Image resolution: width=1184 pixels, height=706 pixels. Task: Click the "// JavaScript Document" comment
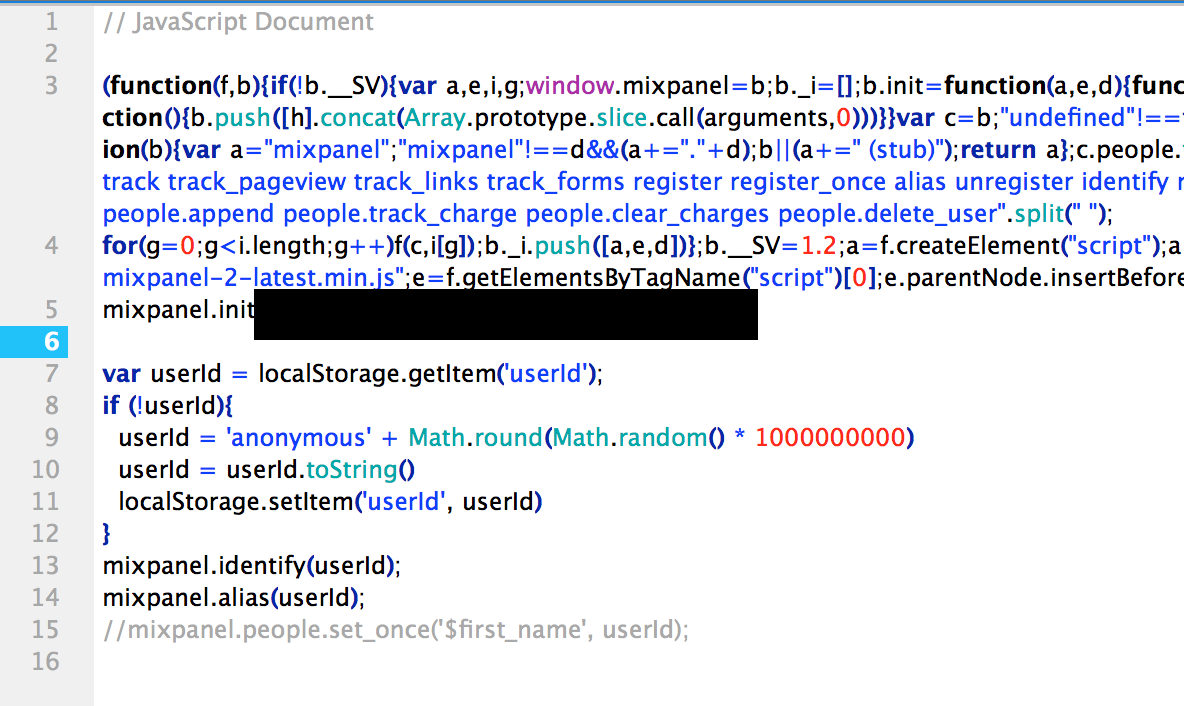(238, 22)
